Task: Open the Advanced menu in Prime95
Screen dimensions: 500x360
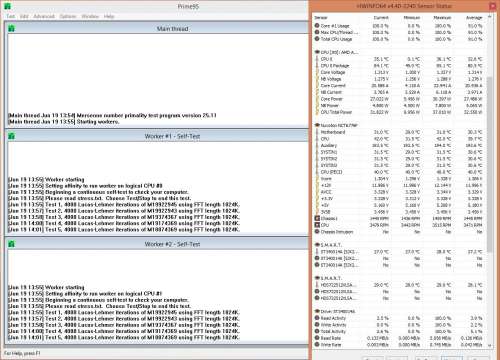Action: tap(44, 16)
